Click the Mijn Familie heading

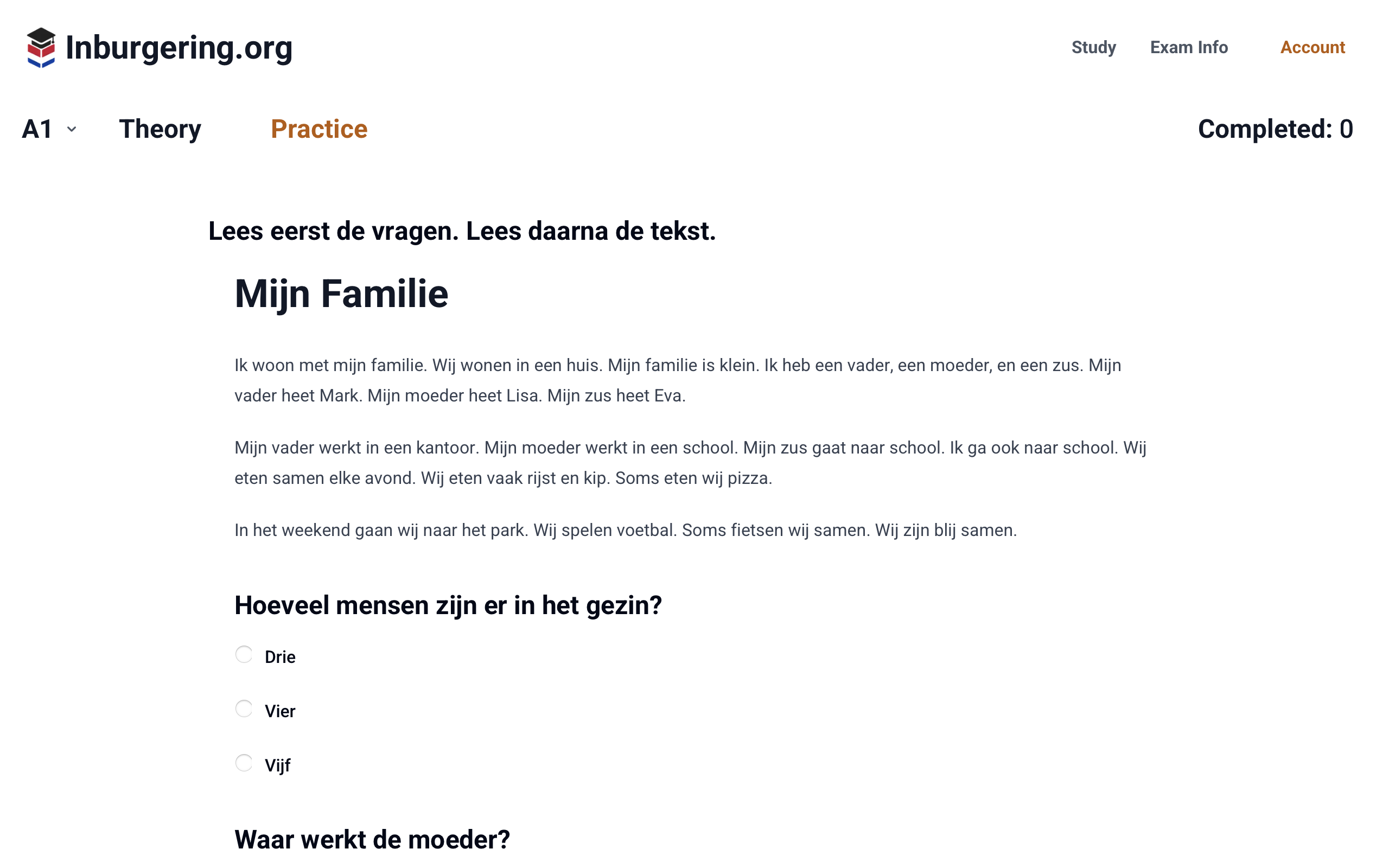coord(341,294)
